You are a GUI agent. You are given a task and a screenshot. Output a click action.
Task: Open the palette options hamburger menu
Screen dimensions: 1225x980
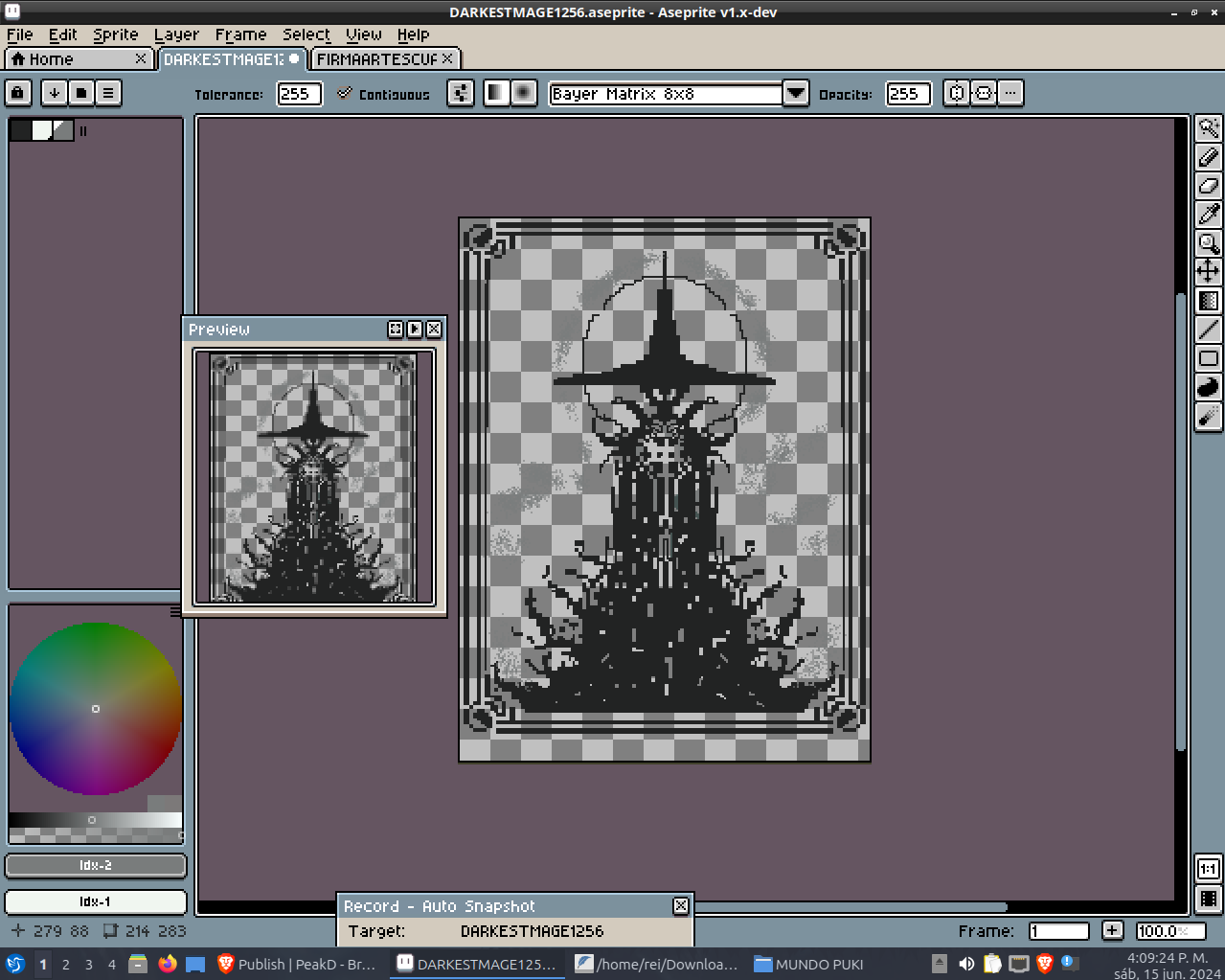pyautogui.click(x=108, y=93)
